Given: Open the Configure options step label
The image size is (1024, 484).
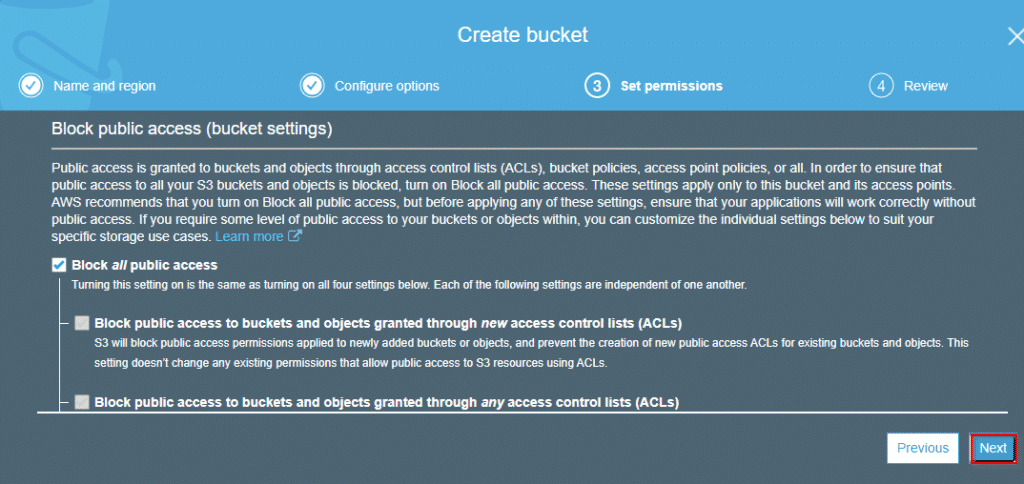Looking at the screenshot, I should point(387,86).
